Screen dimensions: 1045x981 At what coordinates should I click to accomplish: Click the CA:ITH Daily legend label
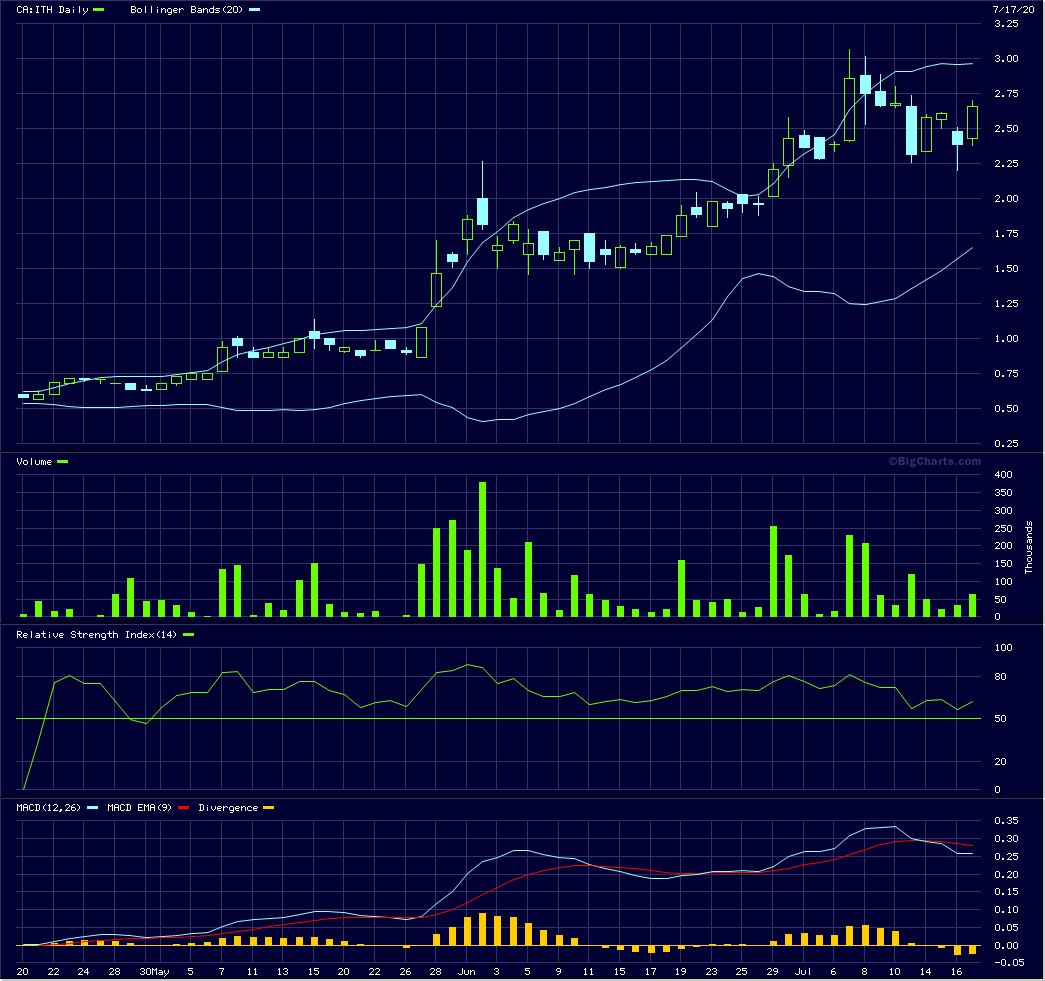[52, 10]
